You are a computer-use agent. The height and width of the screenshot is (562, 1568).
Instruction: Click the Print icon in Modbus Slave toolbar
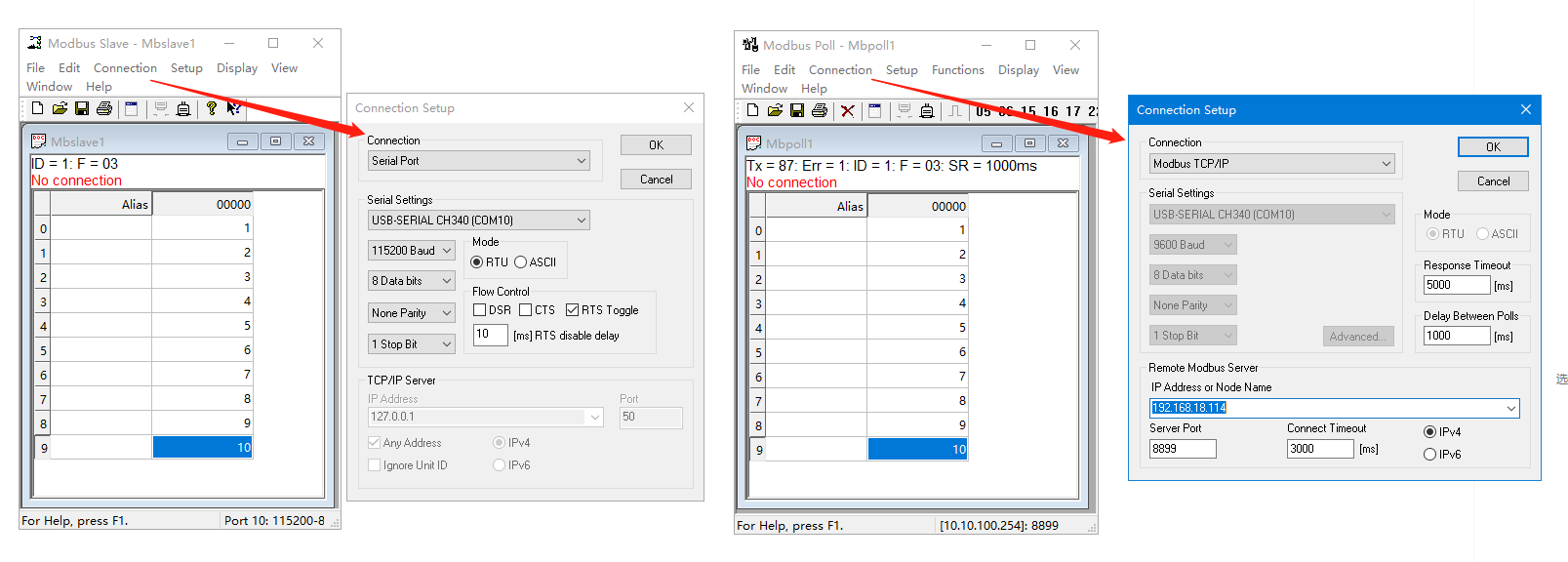104,108
